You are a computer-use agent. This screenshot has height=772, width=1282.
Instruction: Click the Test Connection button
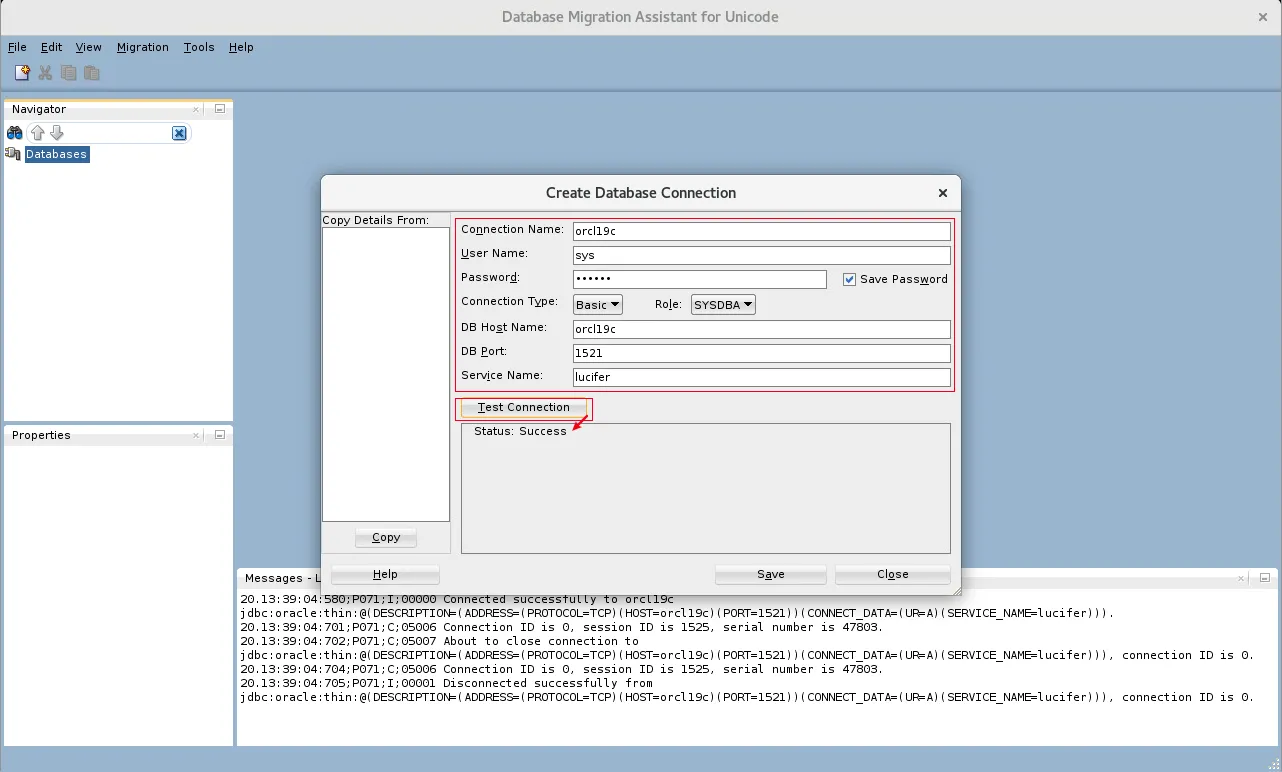click(x=523, y=408)
